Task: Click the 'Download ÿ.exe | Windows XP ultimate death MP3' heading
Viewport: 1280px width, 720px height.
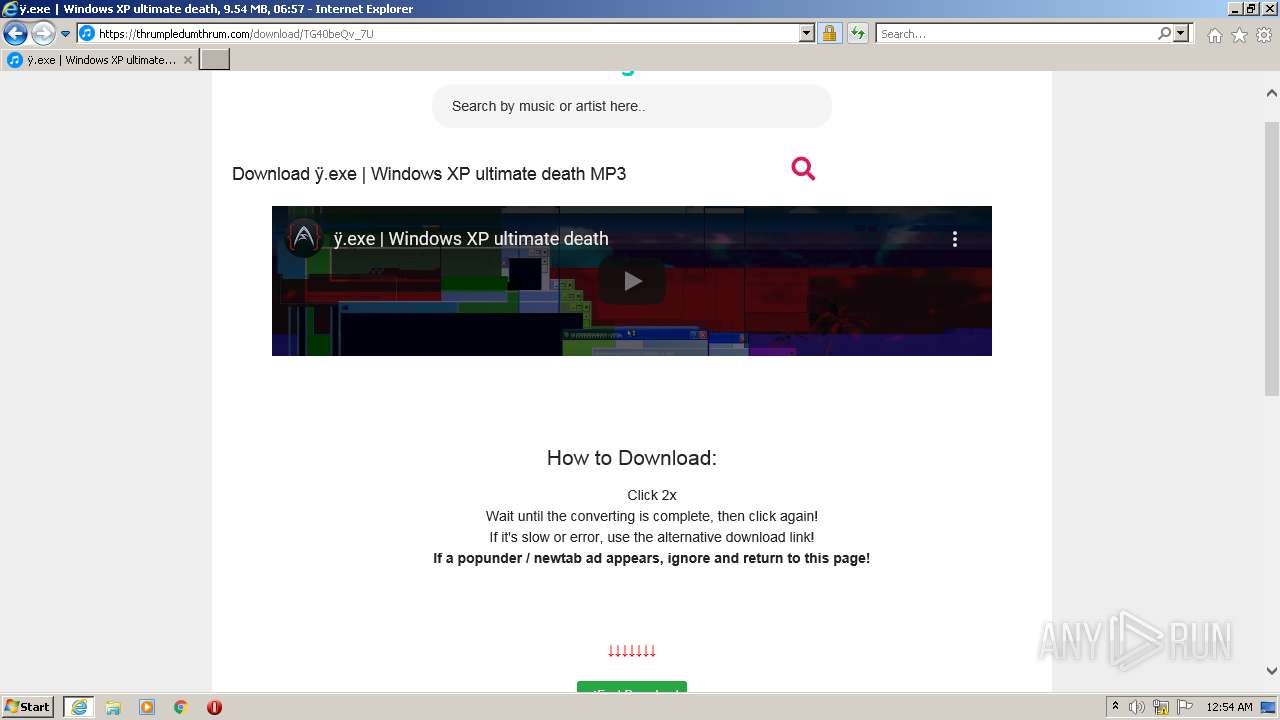Action: [429, 174]
